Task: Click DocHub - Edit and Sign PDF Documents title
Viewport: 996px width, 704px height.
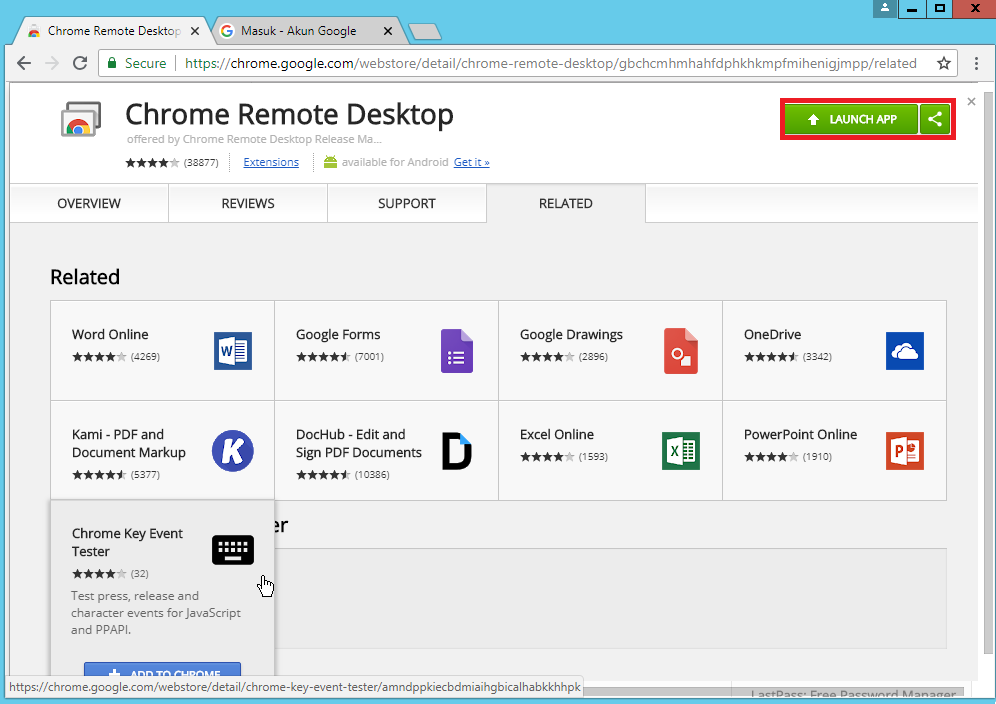Action: pos(359,443)
